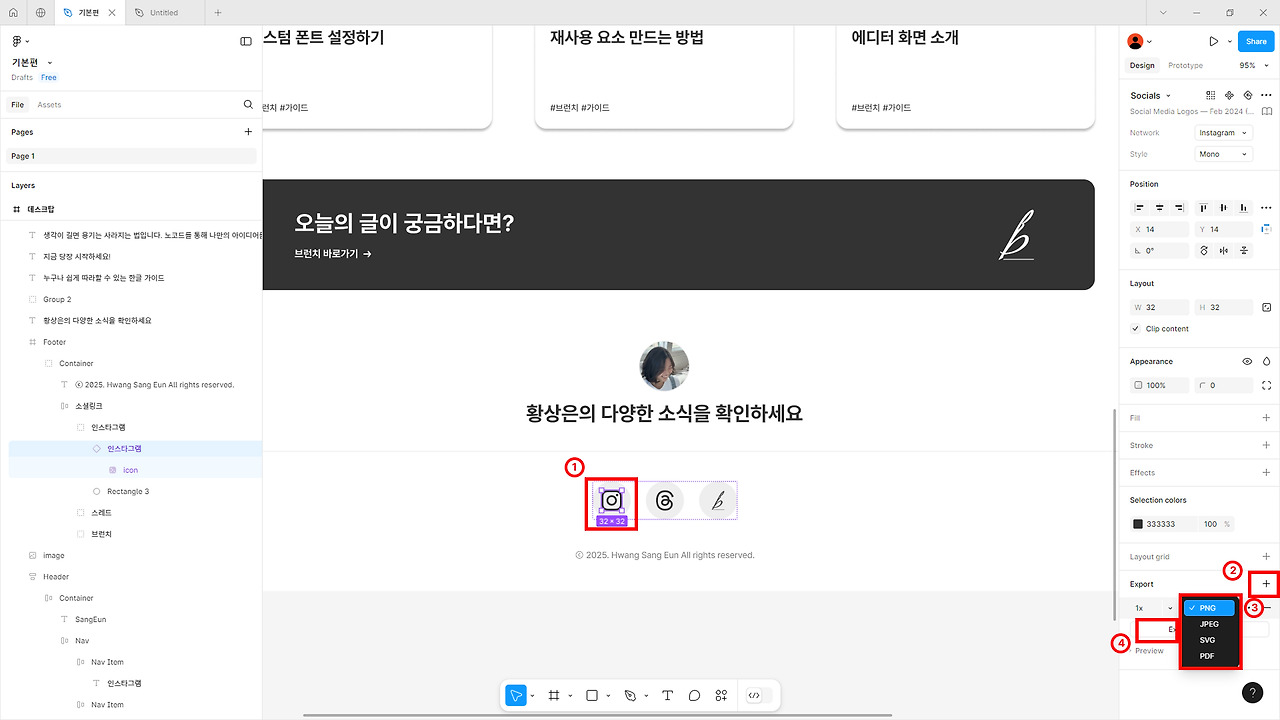Image resolution: width=1280 pixels, height=720 pixels.
Task: Click the Share button
Action: [x=1255, y=41]
